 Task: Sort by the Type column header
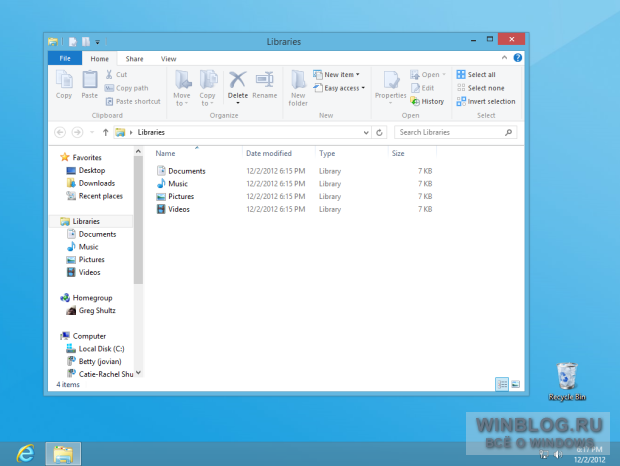[x=327, y=153]
